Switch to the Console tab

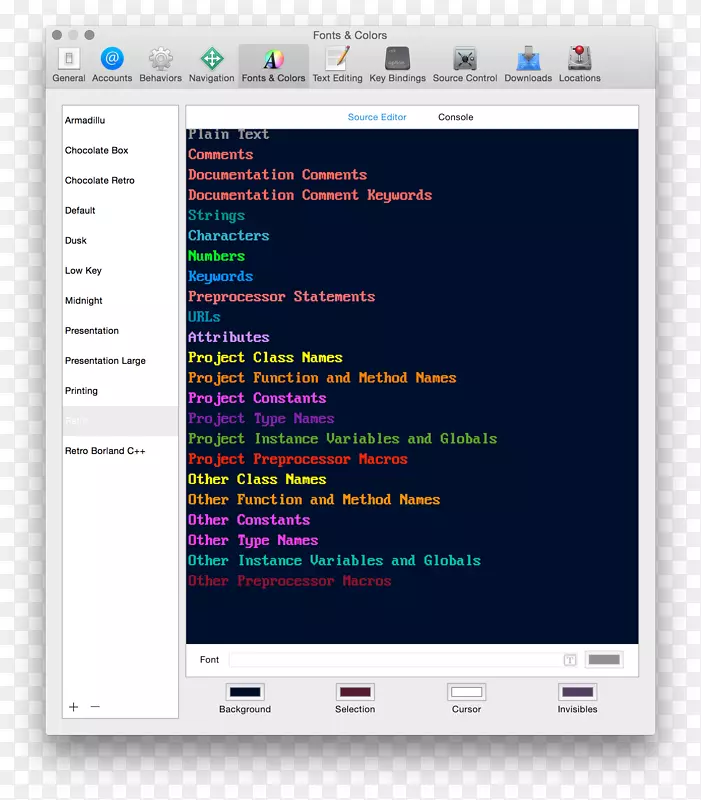(x=455, y=117)
